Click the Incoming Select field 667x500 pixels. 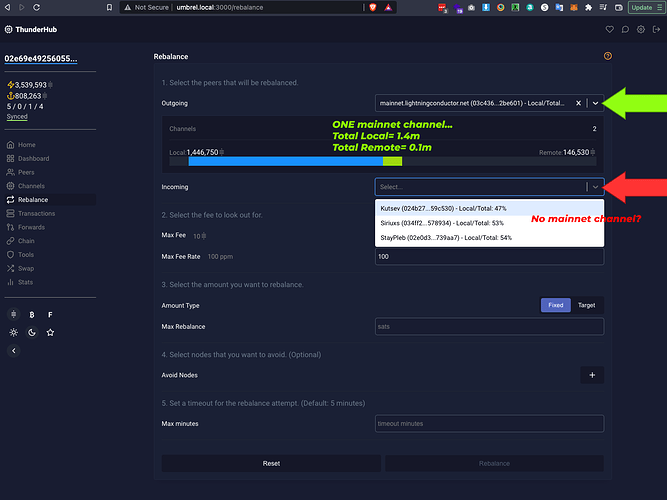[489, 187]
